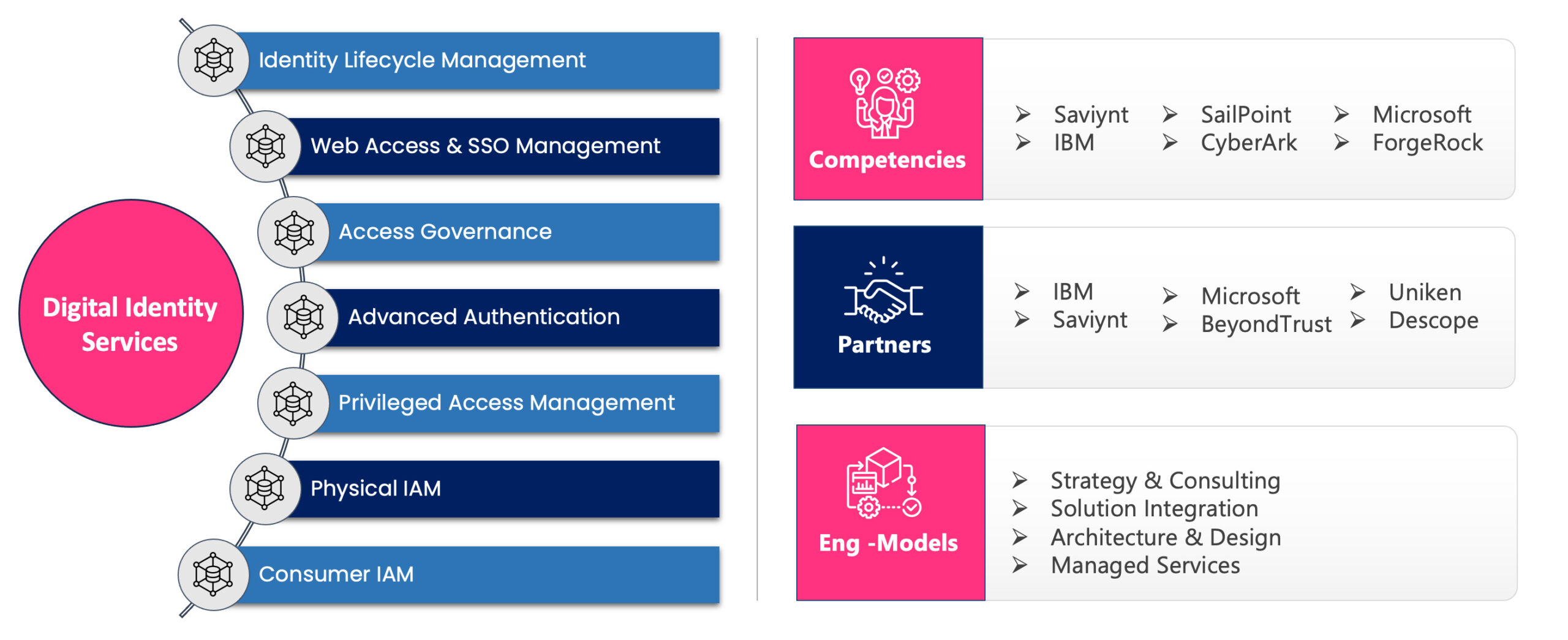Viewport: 1568px width, 640px height.
Task: Click the icon beside Identity Lifecycle Management
Action: (213, 60)
